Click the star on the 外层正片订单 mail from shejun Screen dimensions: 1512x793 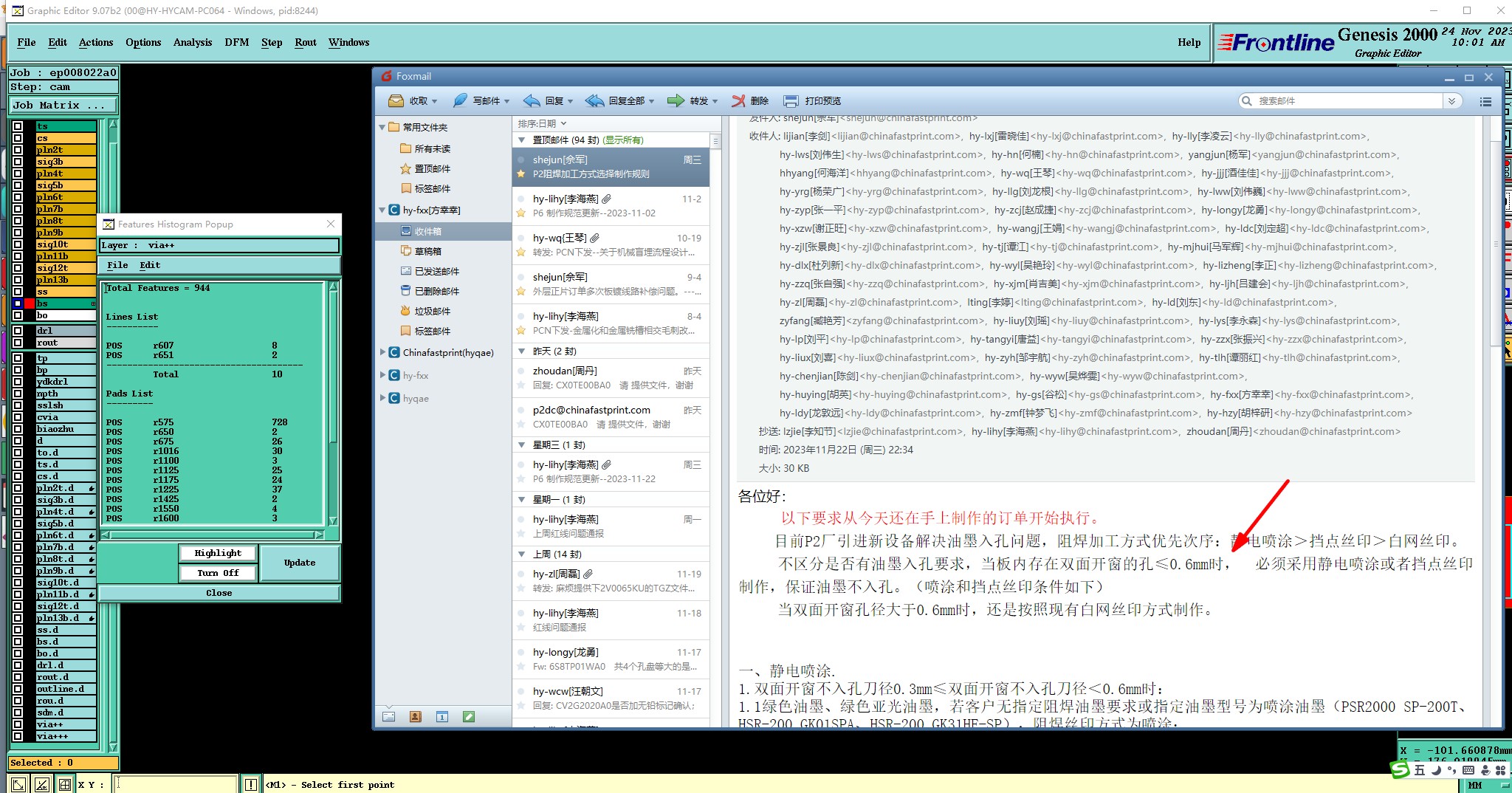(520, 292)
